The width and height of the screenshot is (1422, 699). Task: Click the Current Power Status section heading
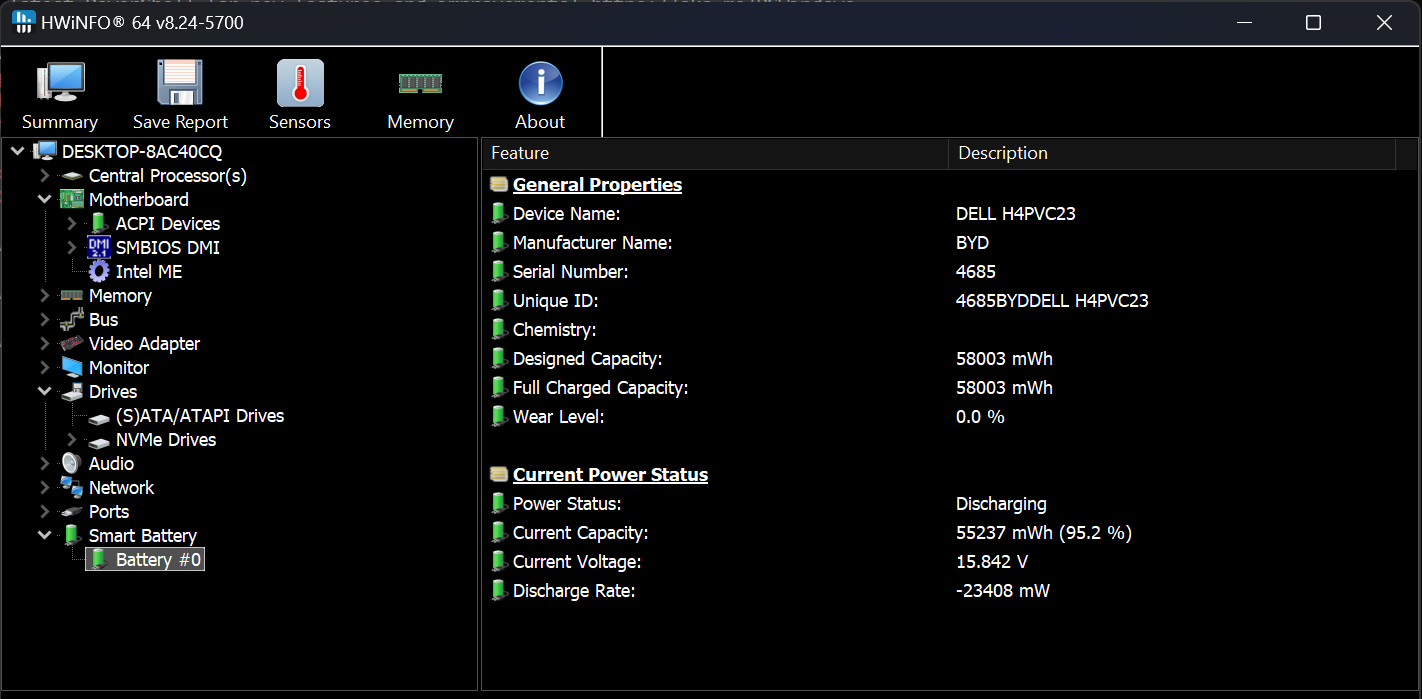coord(610,475)
